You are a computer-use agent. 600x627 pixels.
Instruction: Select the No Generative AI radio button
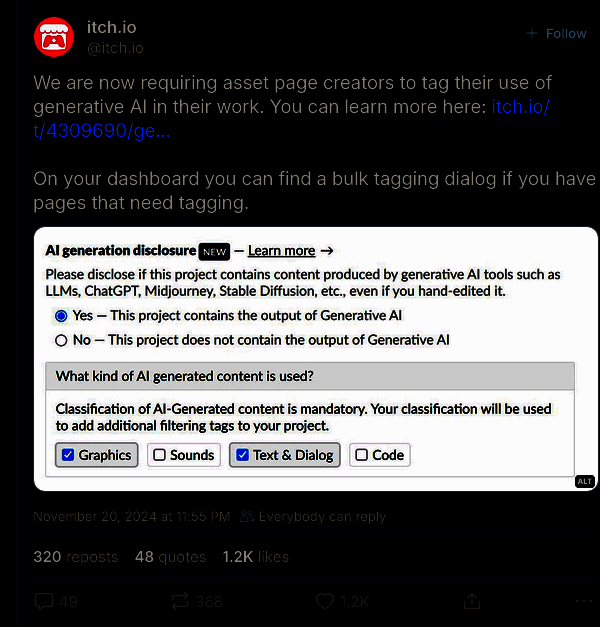[61, 341]
